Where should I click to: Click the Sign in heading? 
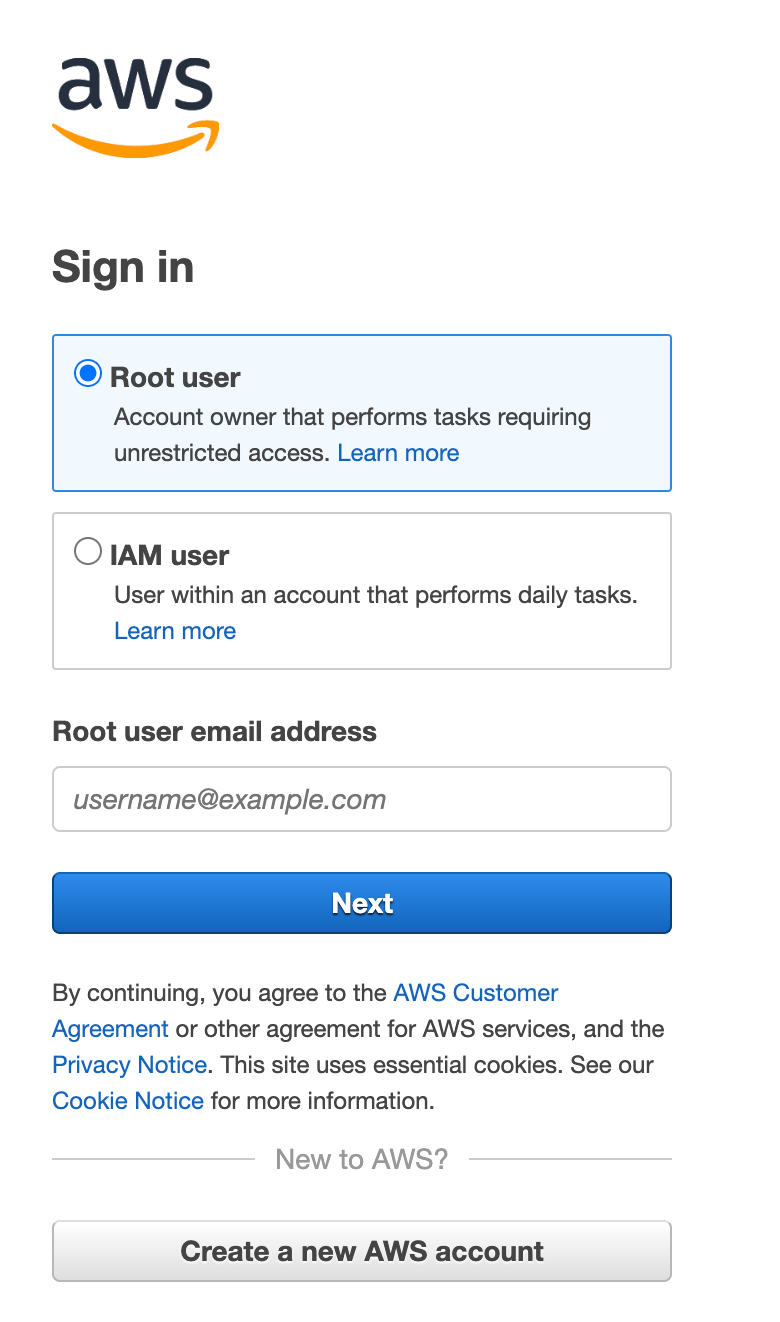[x=123, y=268]
